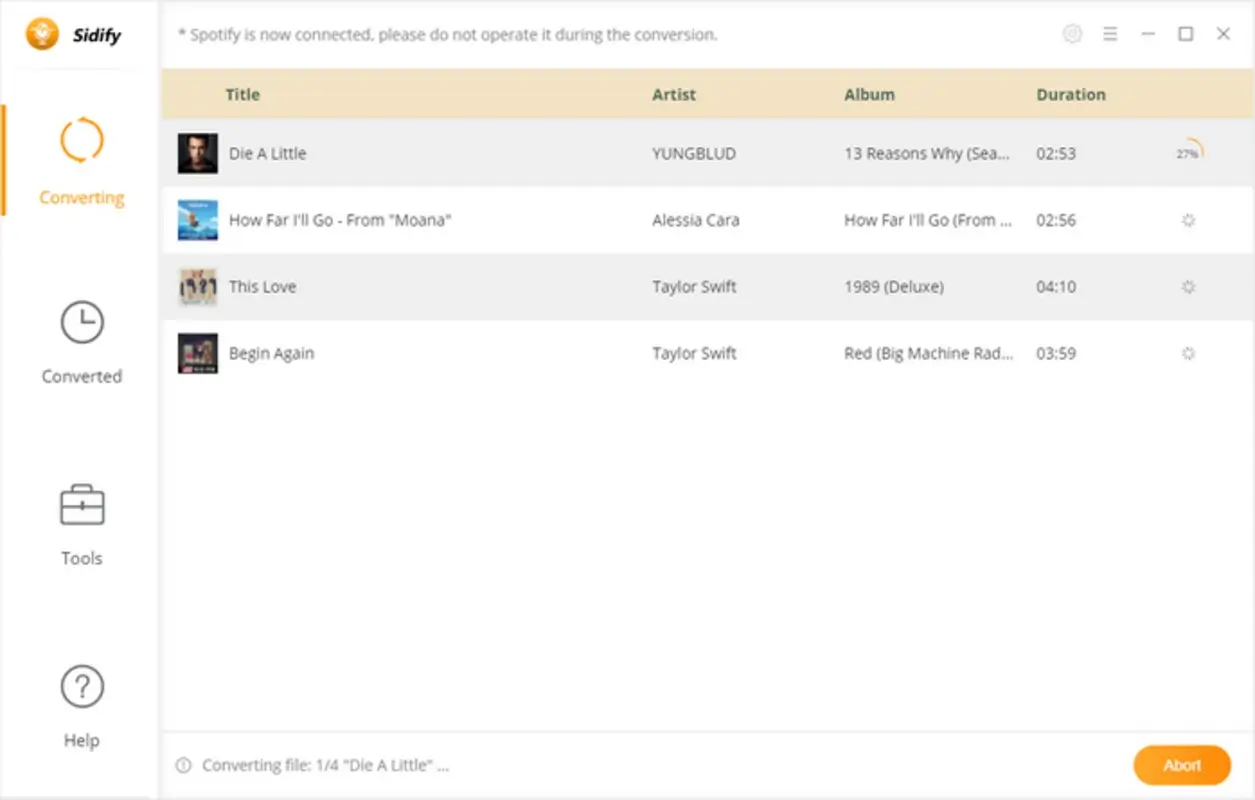Screen dimensions: 1255x800
Task: Click the Title column header
Action: point(242,94)
